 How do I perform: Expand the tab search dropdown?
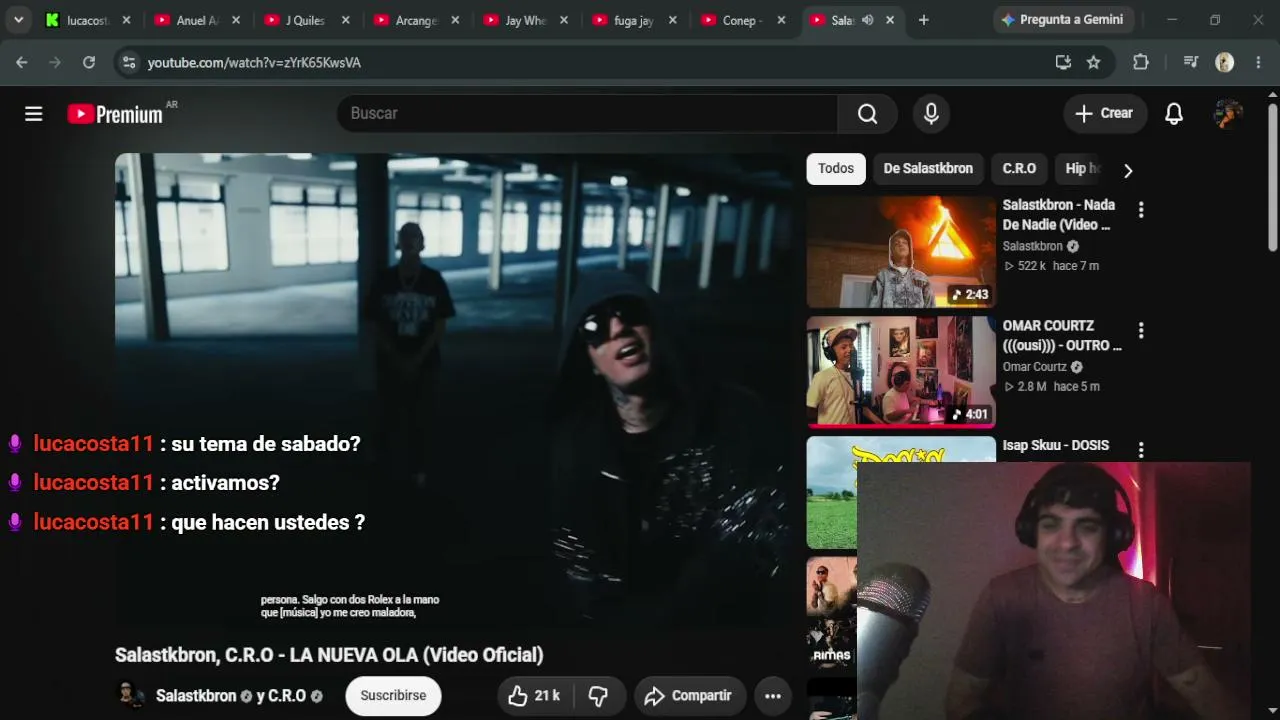coord(18,20)
